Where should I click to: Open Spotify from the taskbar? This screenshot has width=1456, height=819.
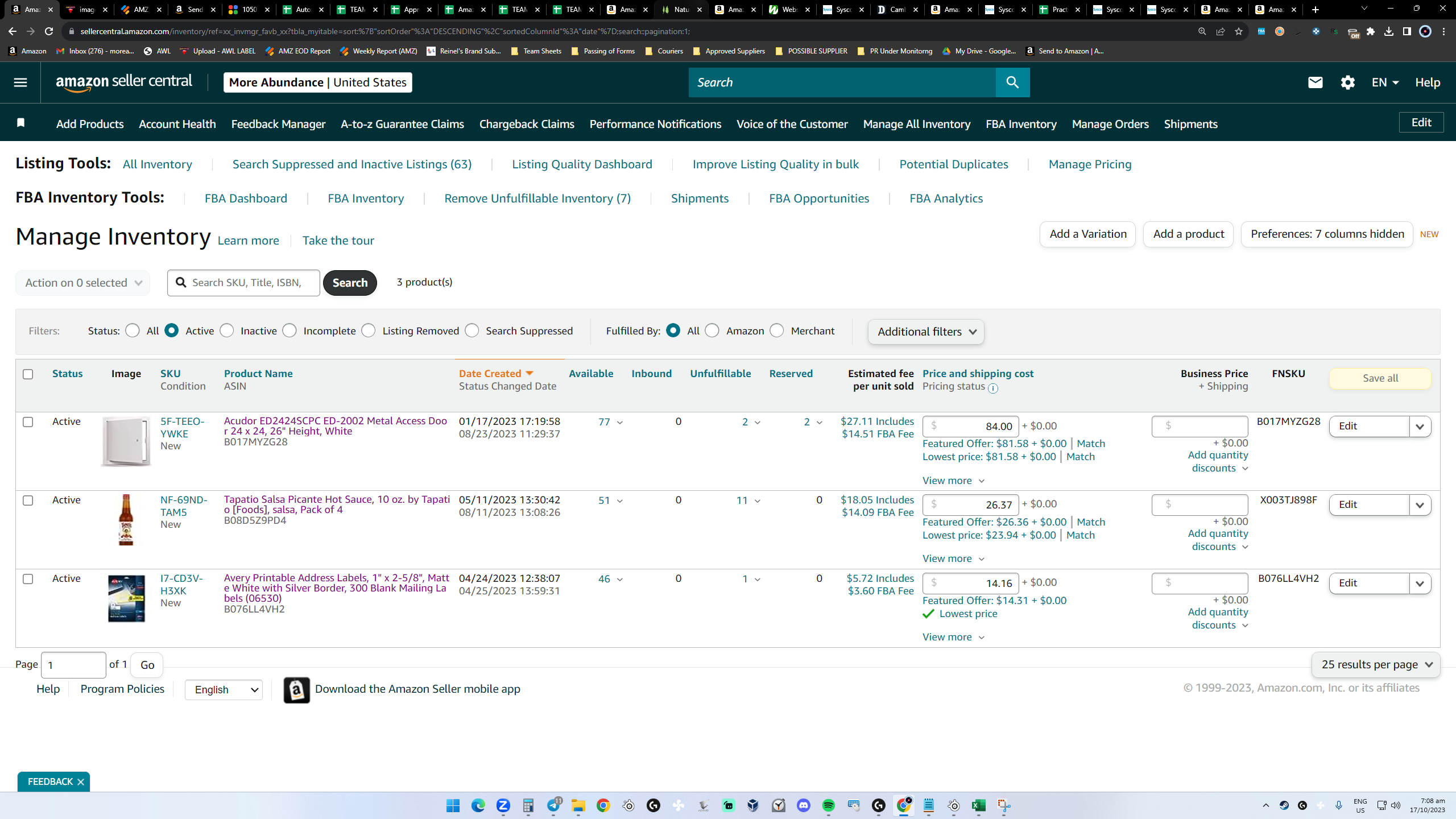829,805
